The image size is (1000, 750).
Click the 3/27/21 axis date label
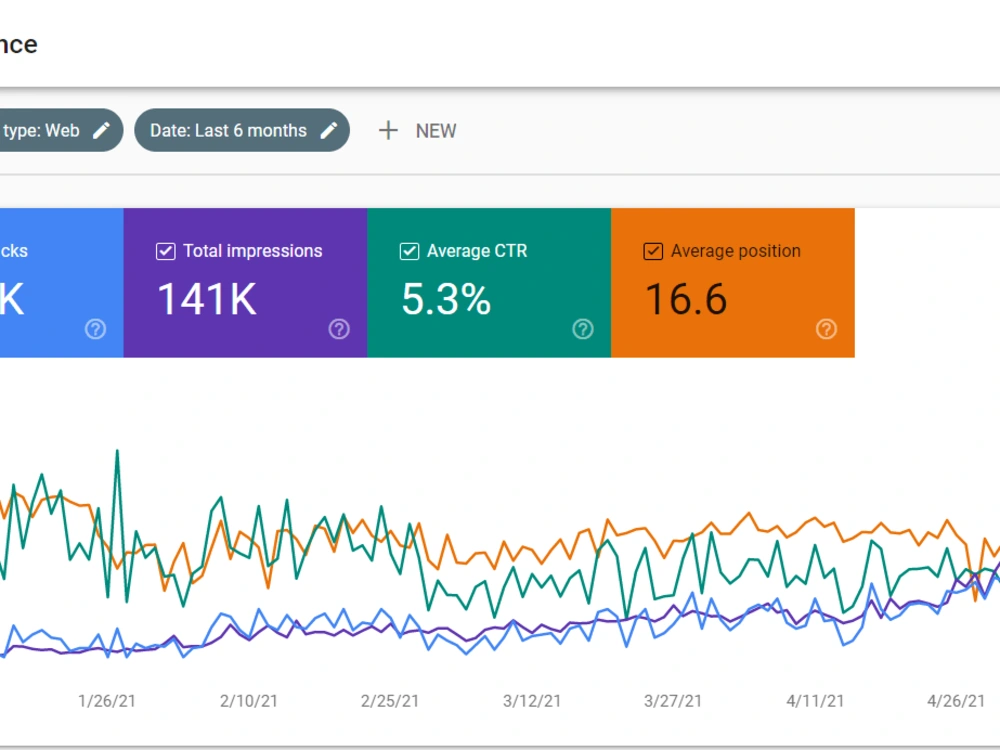coord(673,701)
